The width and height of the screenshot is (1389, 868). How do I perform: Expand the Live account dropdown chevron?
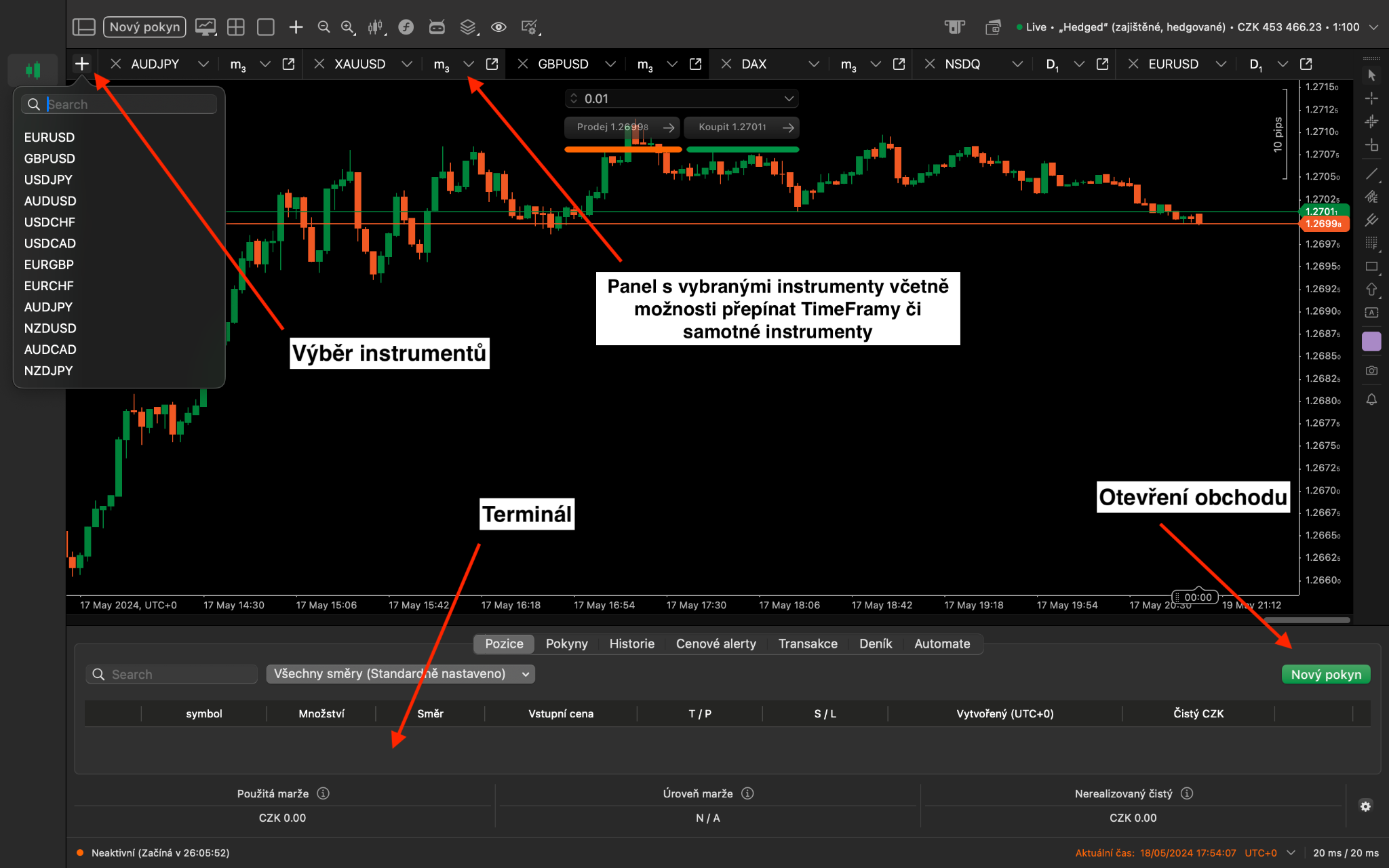(1373, 27)
